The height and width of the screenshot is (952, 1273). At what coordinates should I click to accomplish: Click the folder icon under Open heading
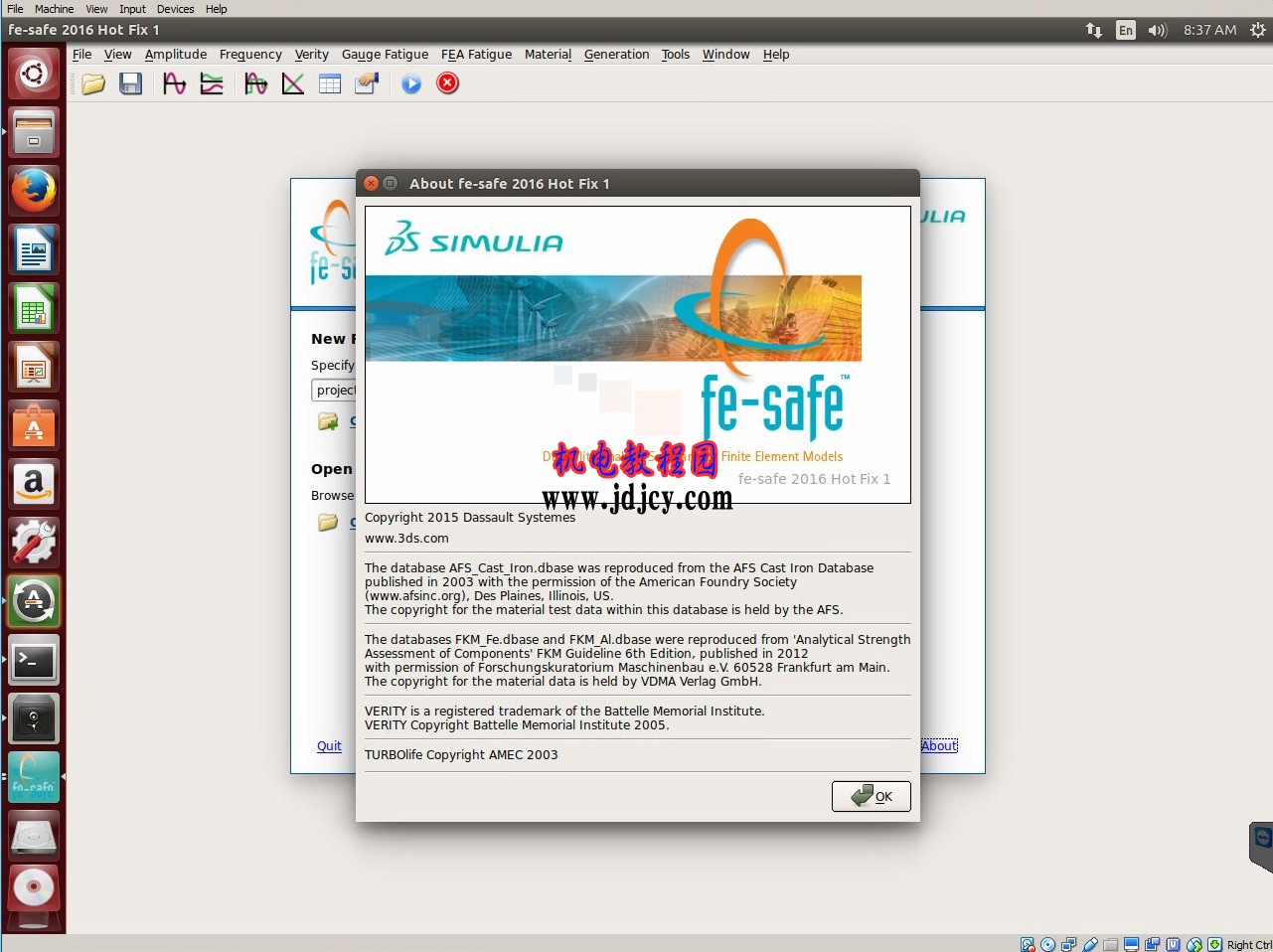[328, 522]
